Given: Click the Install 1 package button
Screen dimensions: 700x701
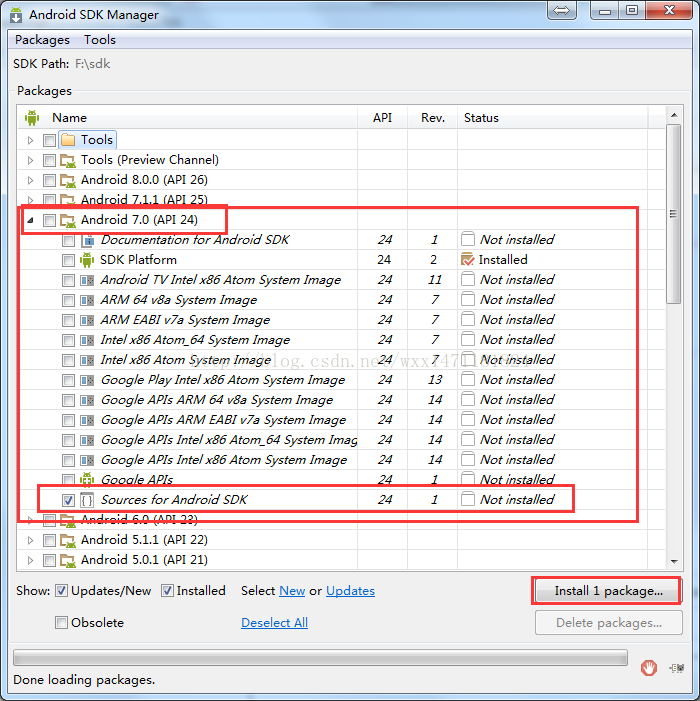Looking at the screenshot, I should coord(608,591).
